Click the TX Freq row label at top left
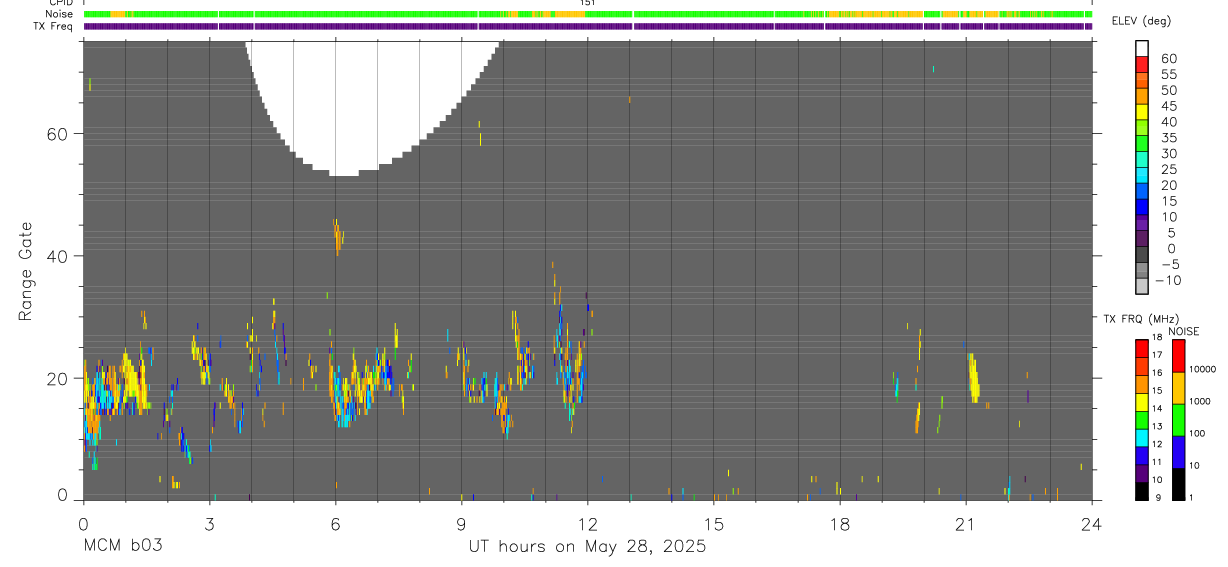 point(52,26)
